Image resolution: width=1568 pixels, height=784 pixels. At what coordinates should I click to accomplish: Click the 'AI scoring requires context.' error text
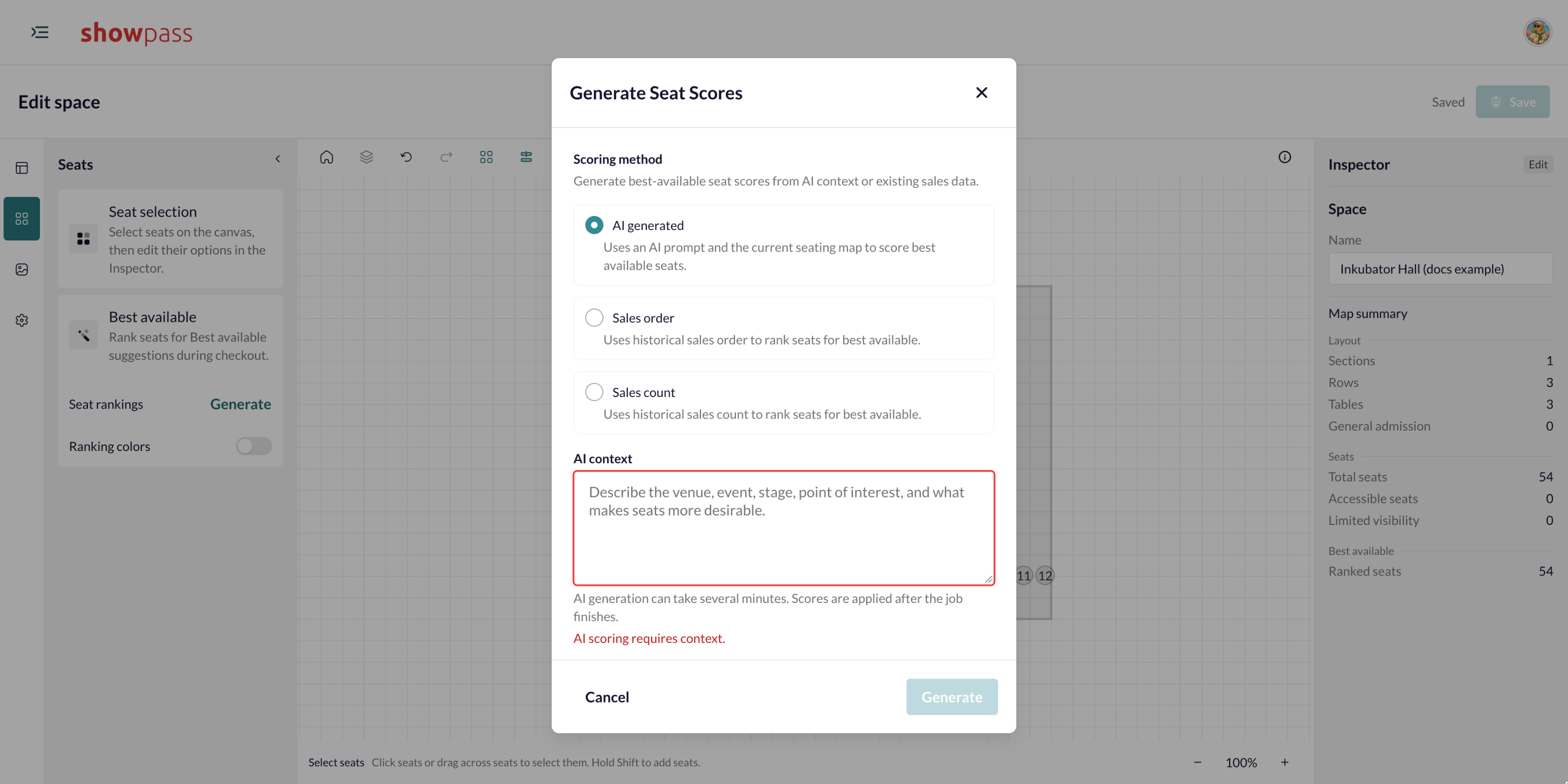[649, 638]
